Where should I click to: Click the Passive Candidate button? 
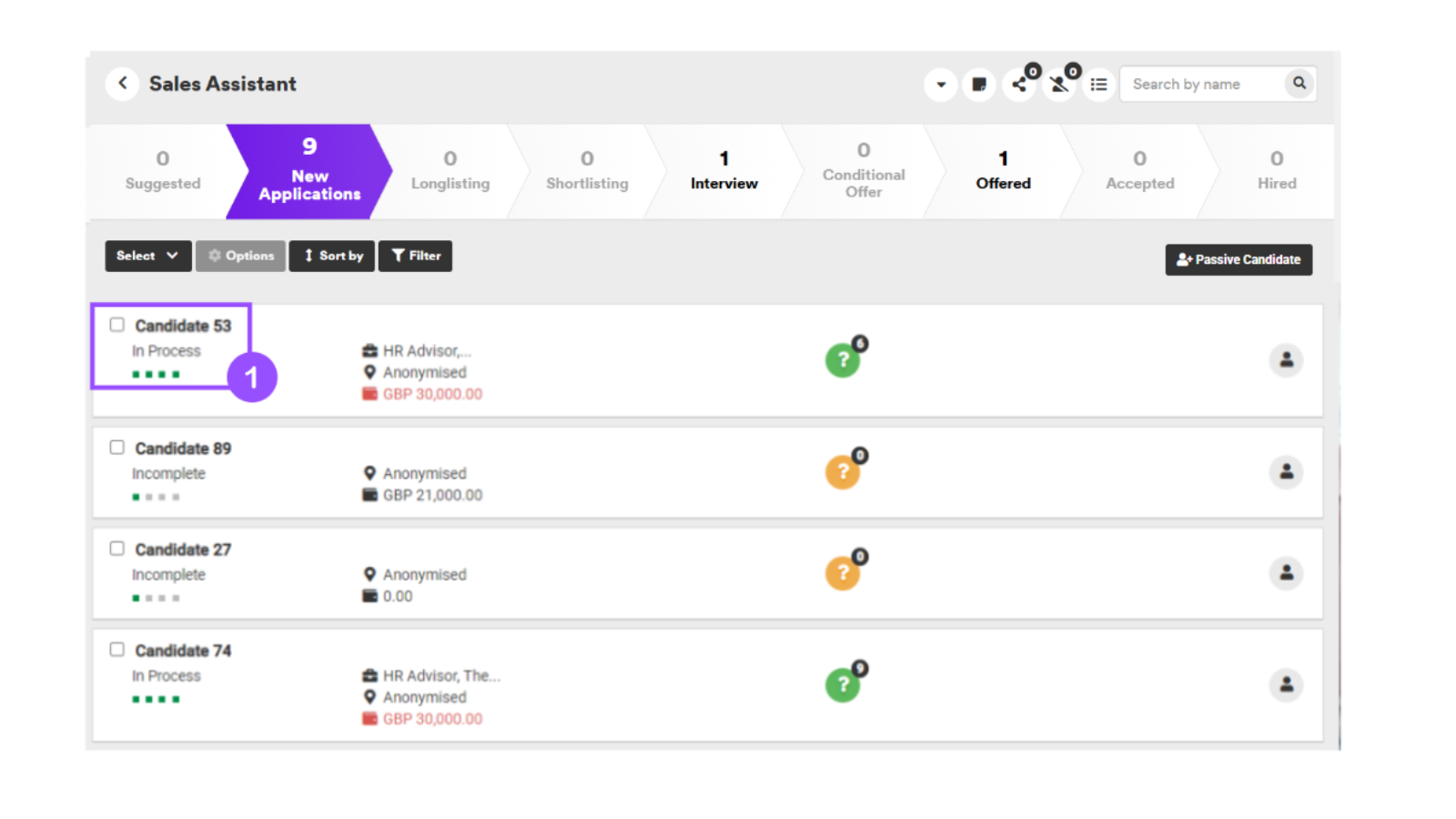[1238, 259]
